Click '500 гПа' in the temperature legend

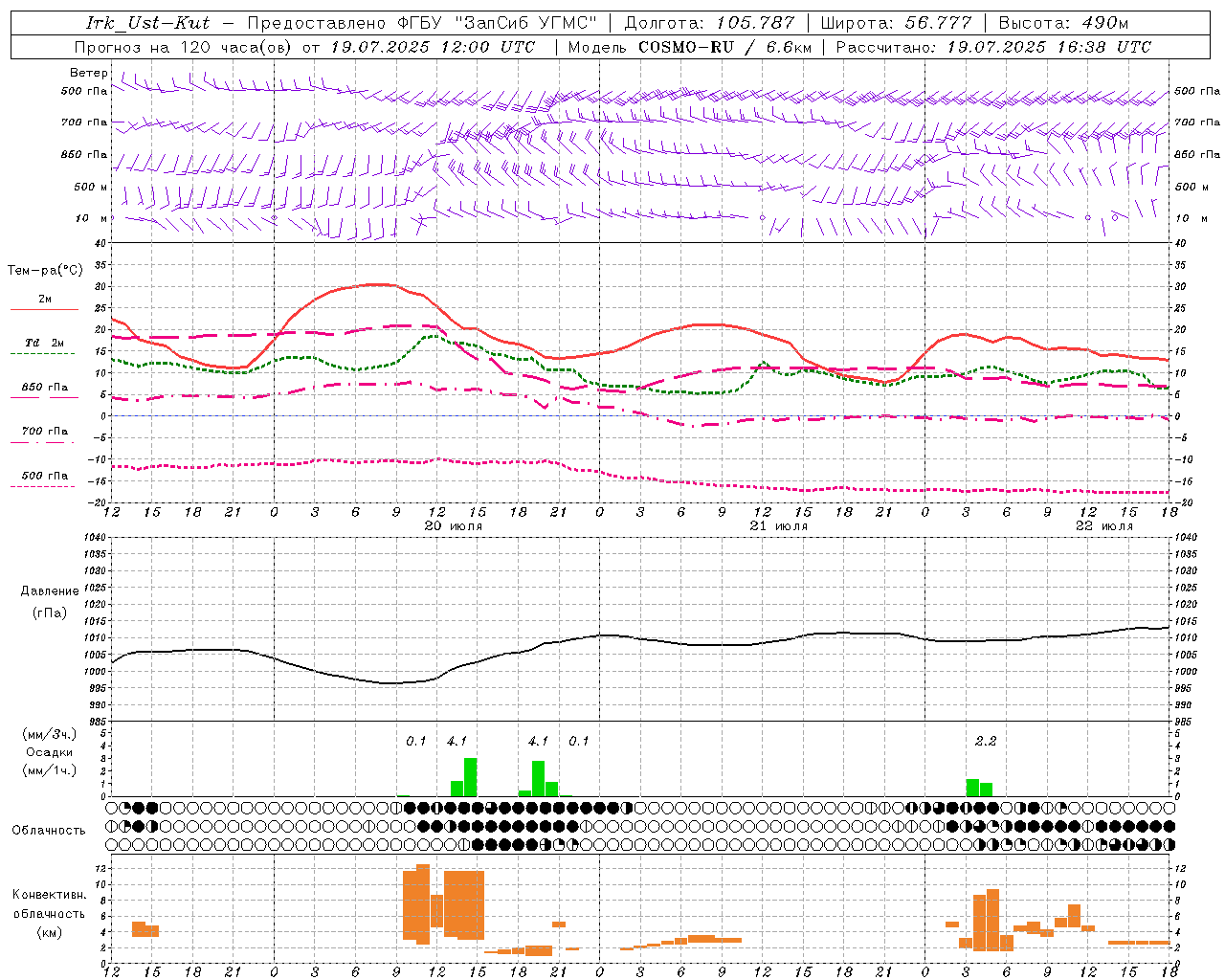click(45, 475)
